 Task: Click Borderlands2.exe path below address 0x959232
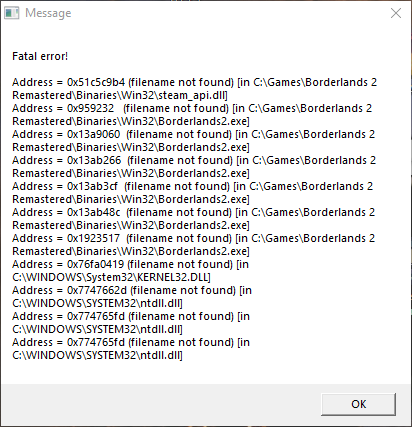[x=131, y=121]
